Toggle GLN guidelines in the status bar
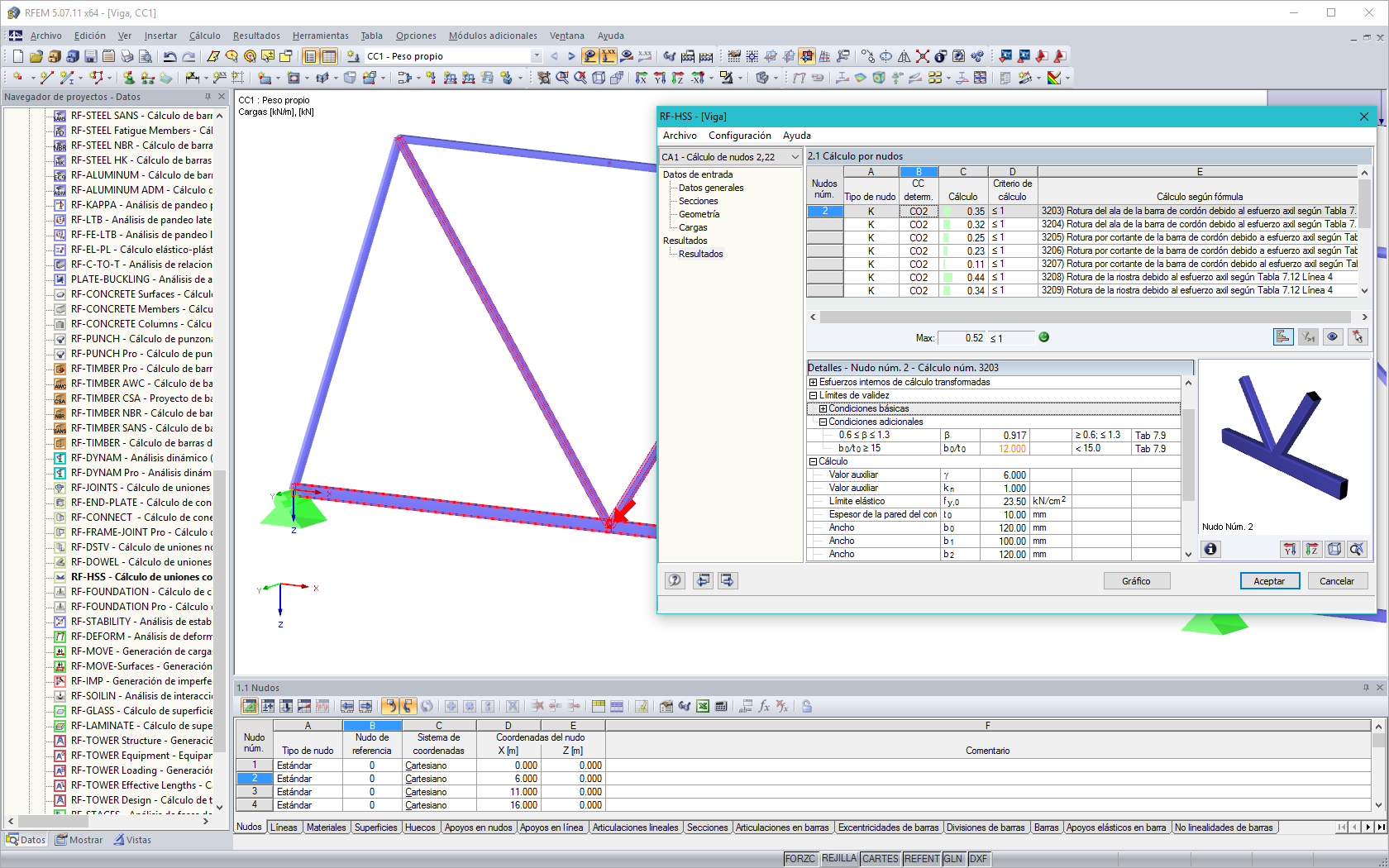This screenshot has width=1389, height=868. (953, 859)
